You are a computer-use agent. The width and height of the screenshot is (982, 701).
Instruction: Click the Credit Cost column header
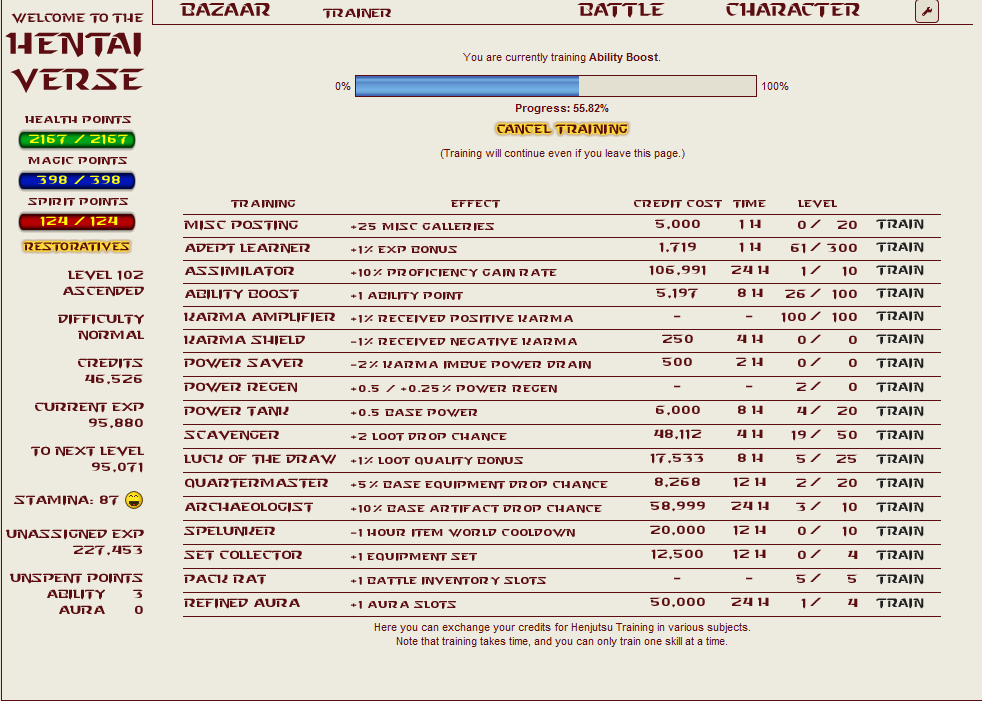(x=678, y=204)
